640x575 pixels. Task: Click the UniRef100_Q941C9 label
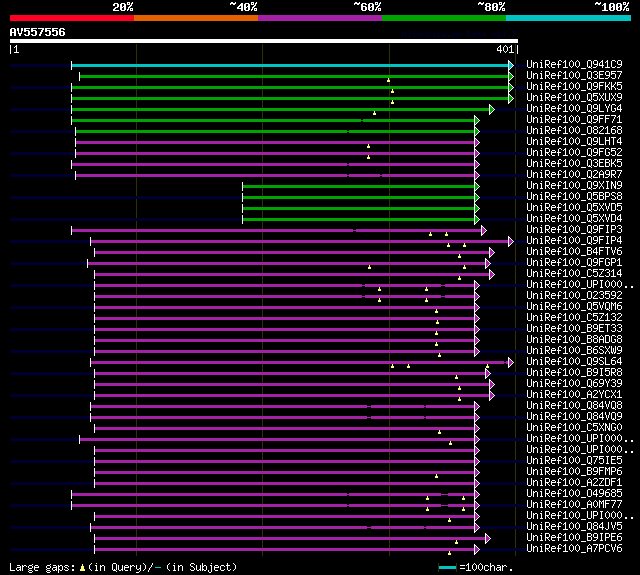[574, 64]
